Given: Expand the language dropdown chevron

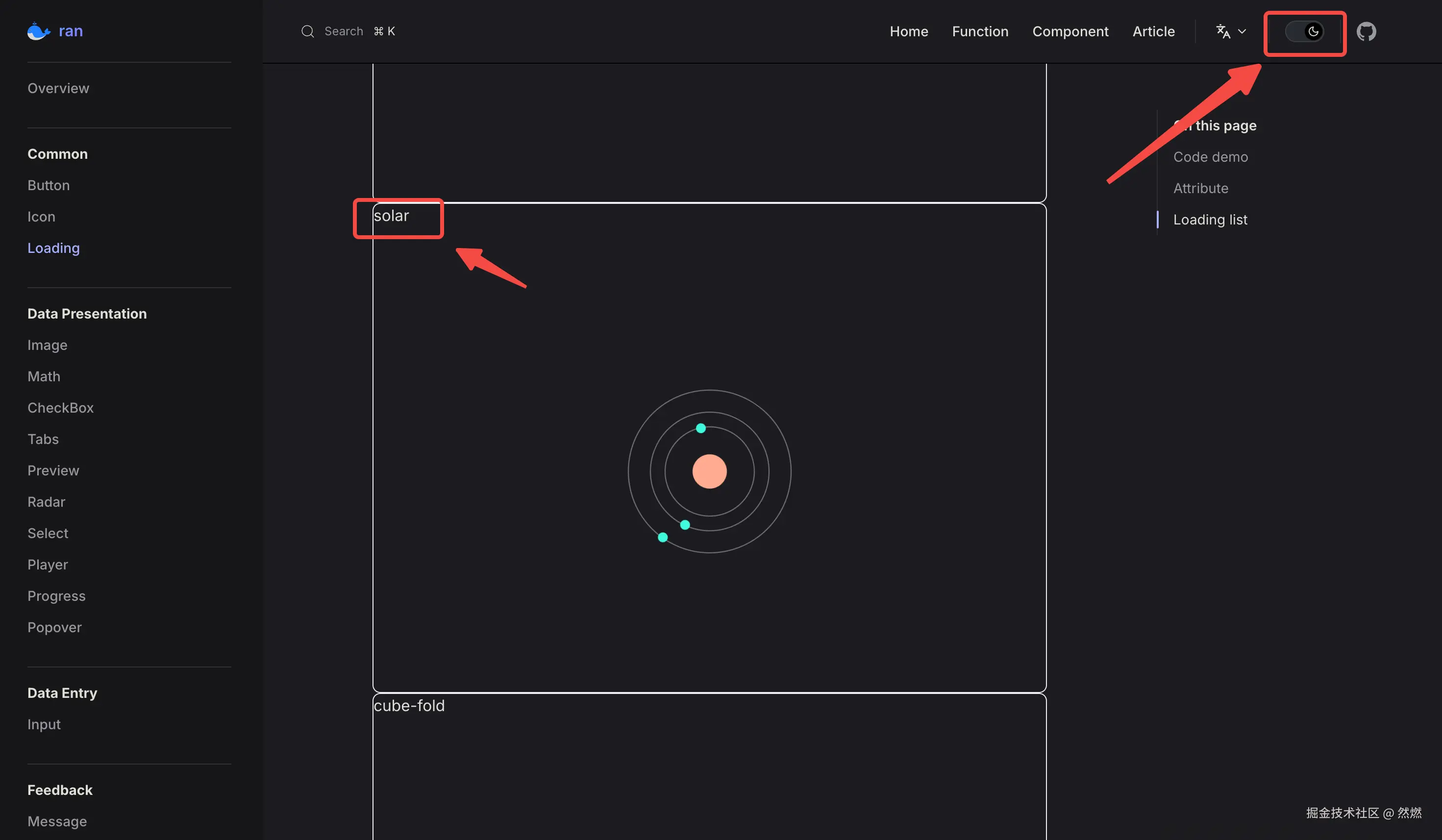Looking at the screenshot, I should click(x=1242, y=31).
